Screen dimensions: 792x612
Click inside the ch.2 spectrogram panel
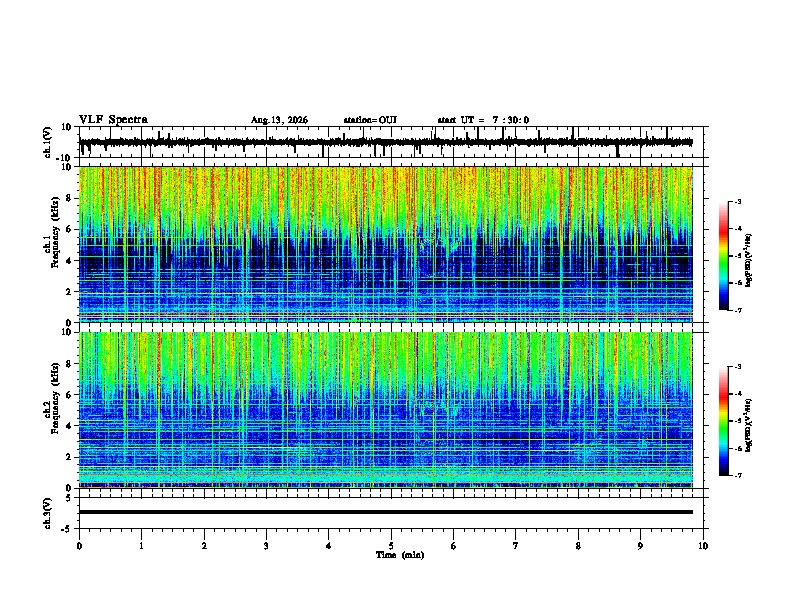click(x=386, y=410)
